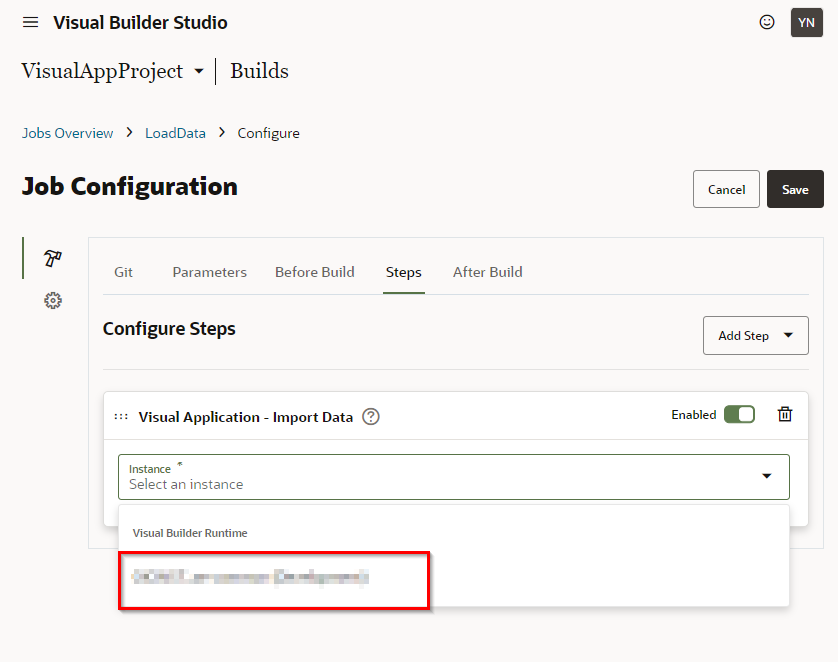Click the Save button
The height and width of the screenshot is (662, 838).
[795, 189]
